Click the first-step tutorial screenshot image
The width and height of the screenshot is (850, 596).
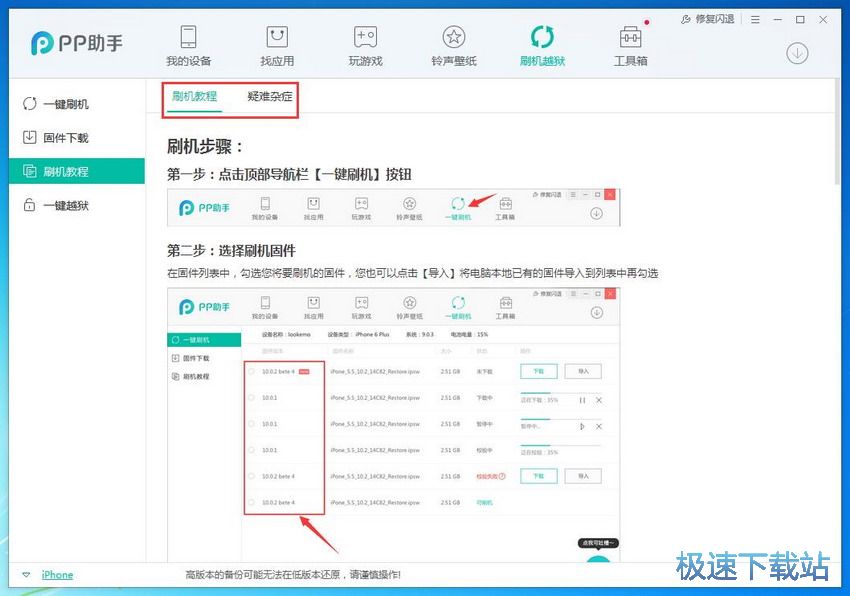pyautogui.click(x=394, y=208)
